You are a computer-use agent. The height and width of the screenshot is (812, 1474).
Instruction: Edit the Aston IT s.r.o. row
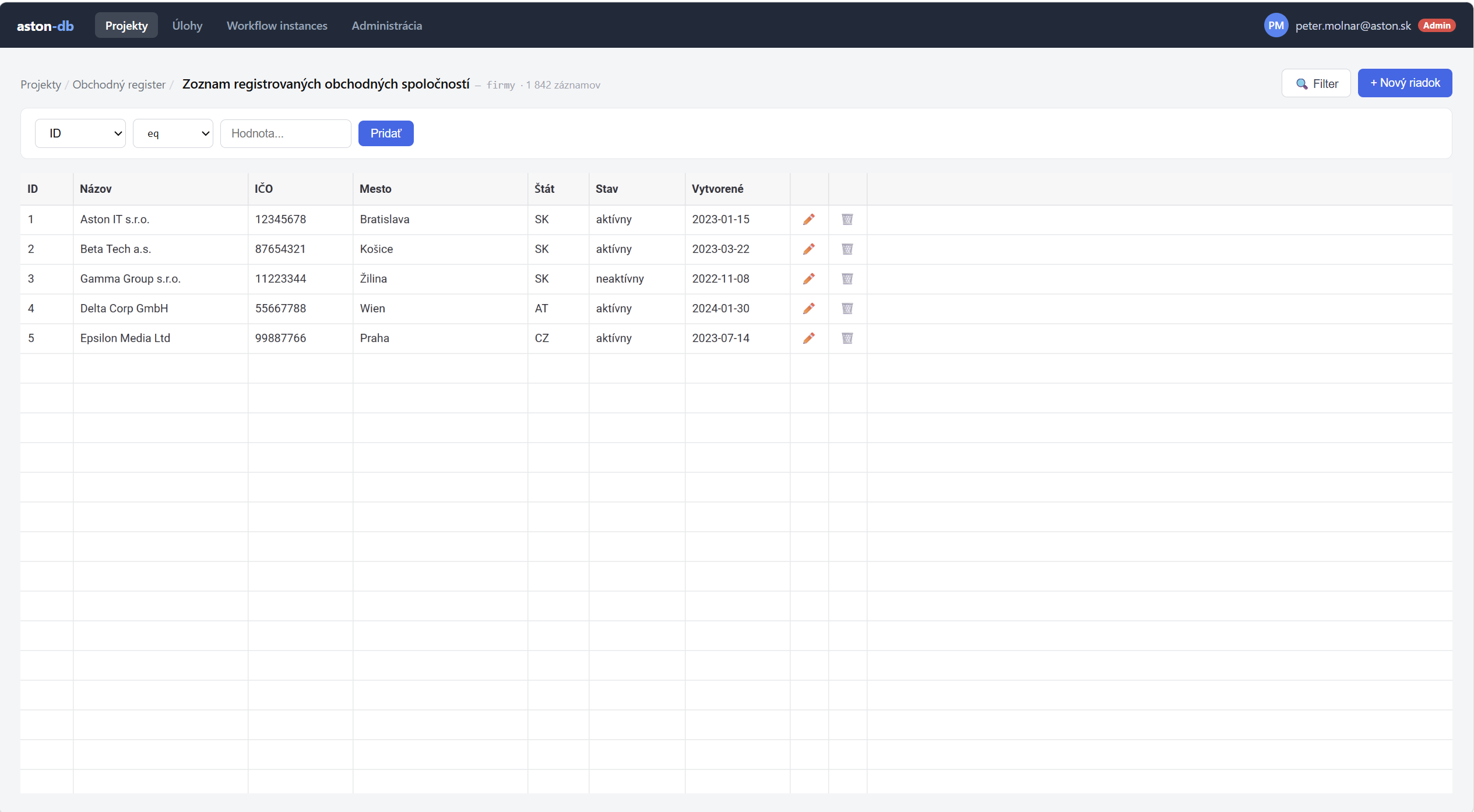(808, 219)
